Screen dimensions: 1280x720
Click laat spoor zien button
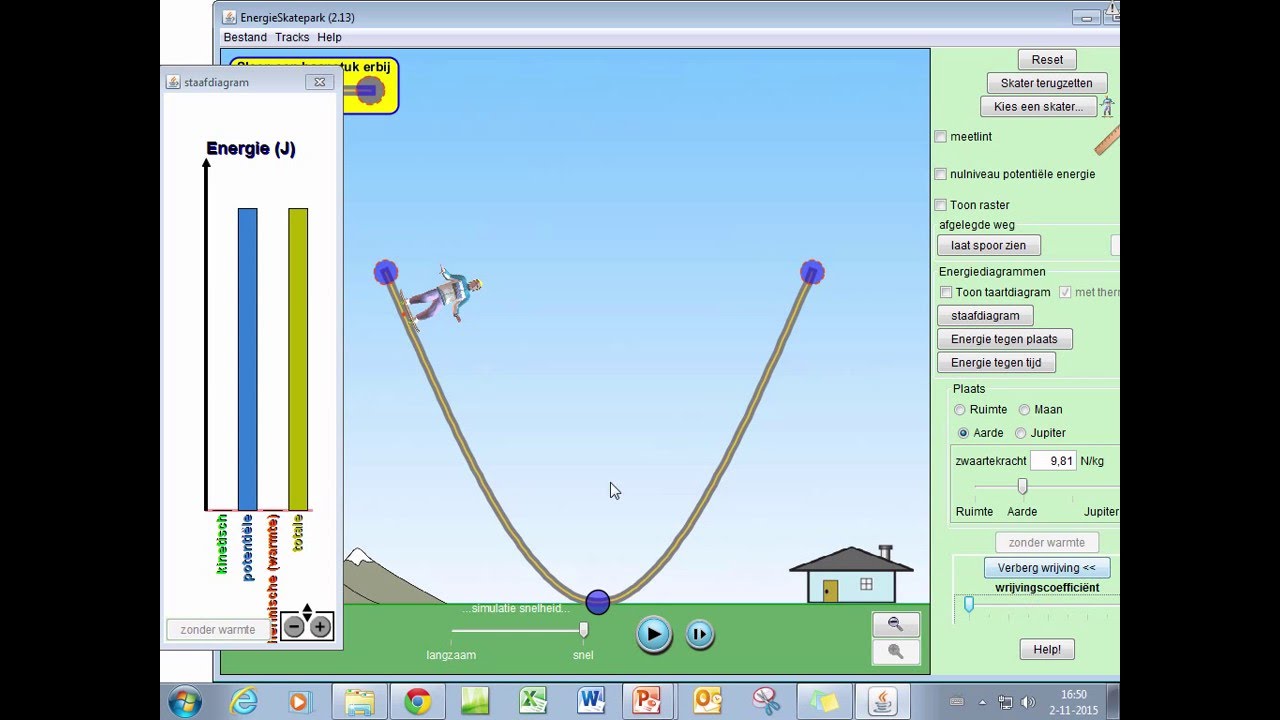click(x=989, y=245)
